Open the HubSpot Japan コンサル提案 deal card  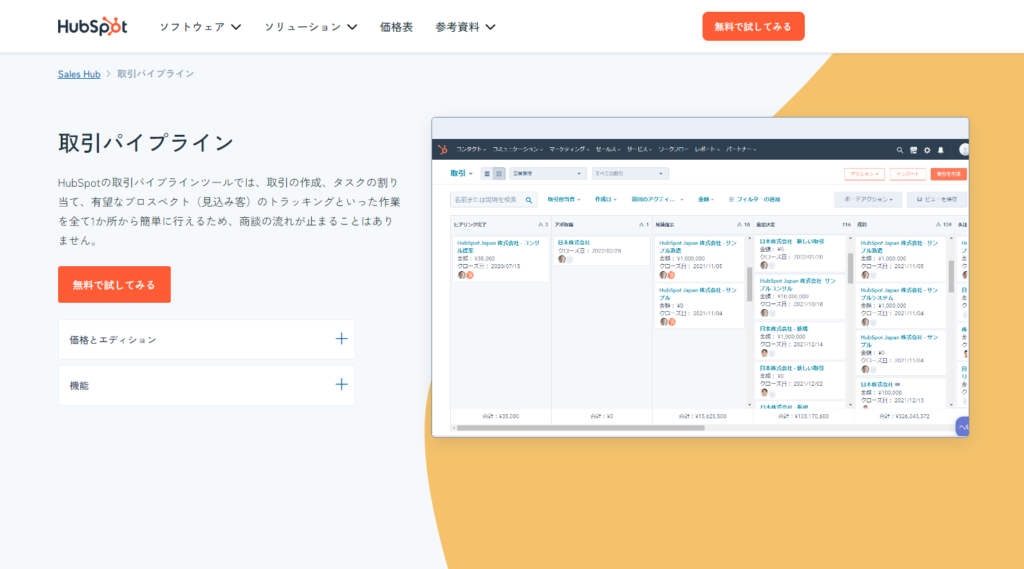500,259
